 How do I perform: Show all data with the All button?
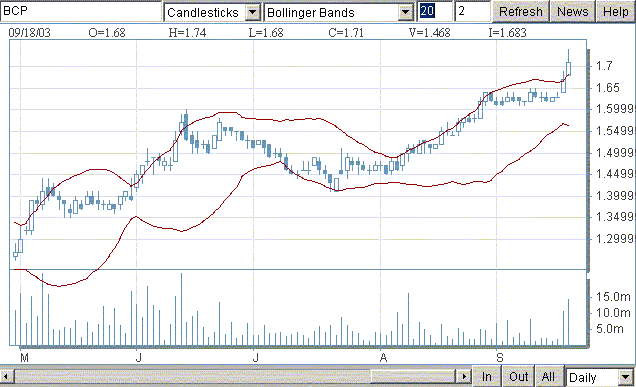coord(548,376)
